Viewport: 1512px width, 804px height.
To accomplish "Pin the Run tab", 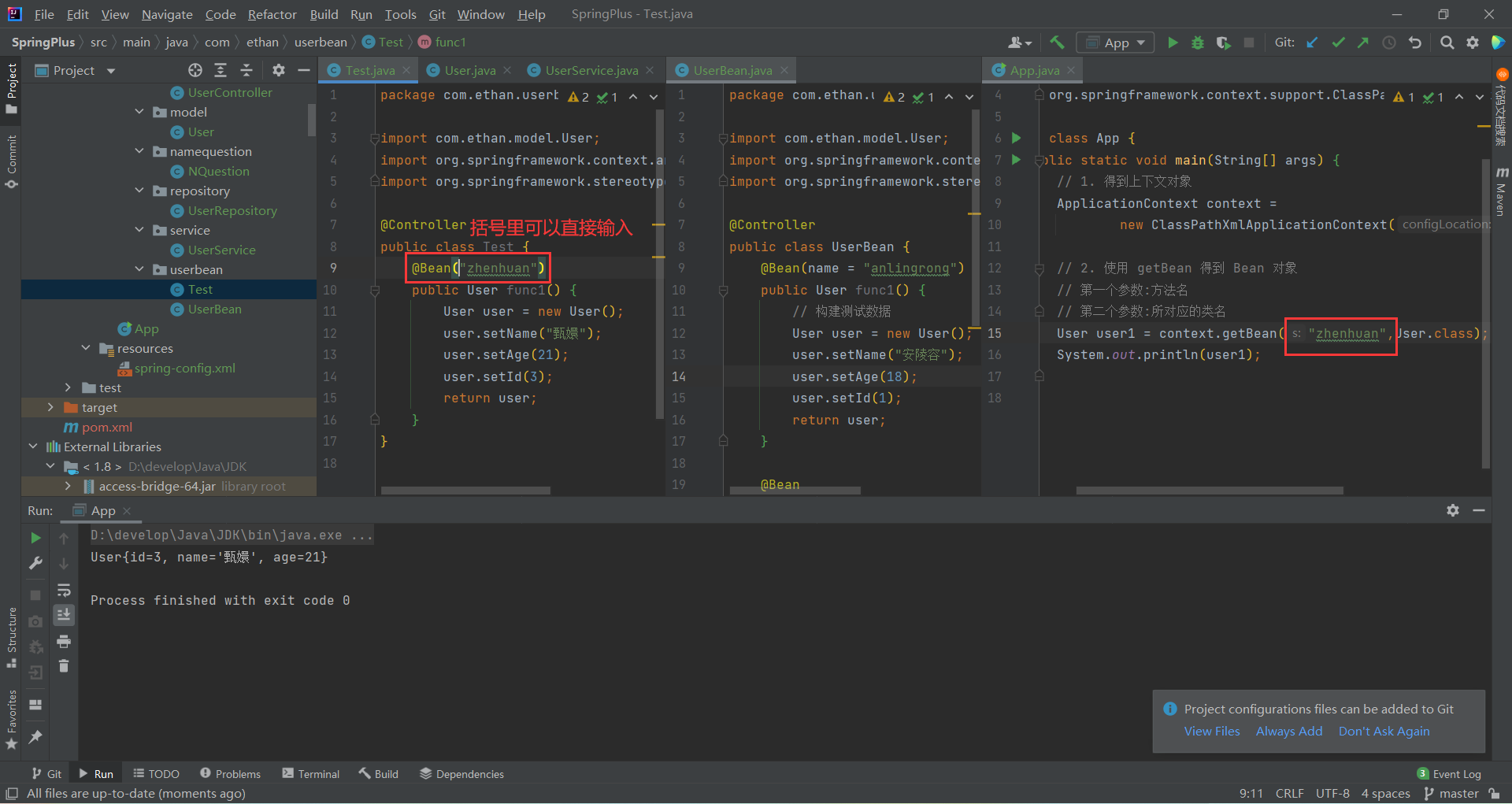I will click(35, 737).
